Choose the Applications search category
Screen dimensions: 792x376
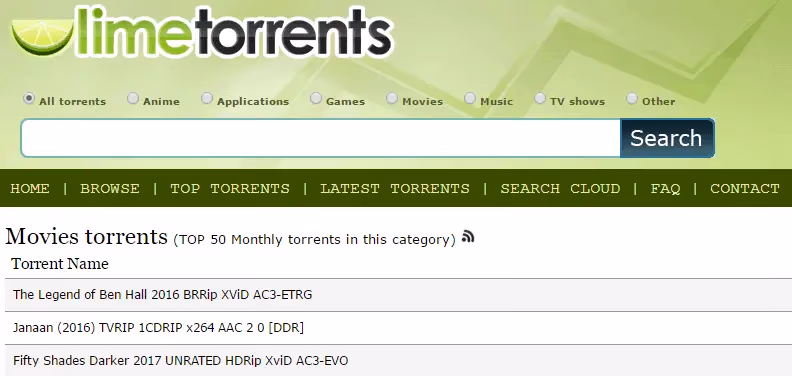[207, 98]
